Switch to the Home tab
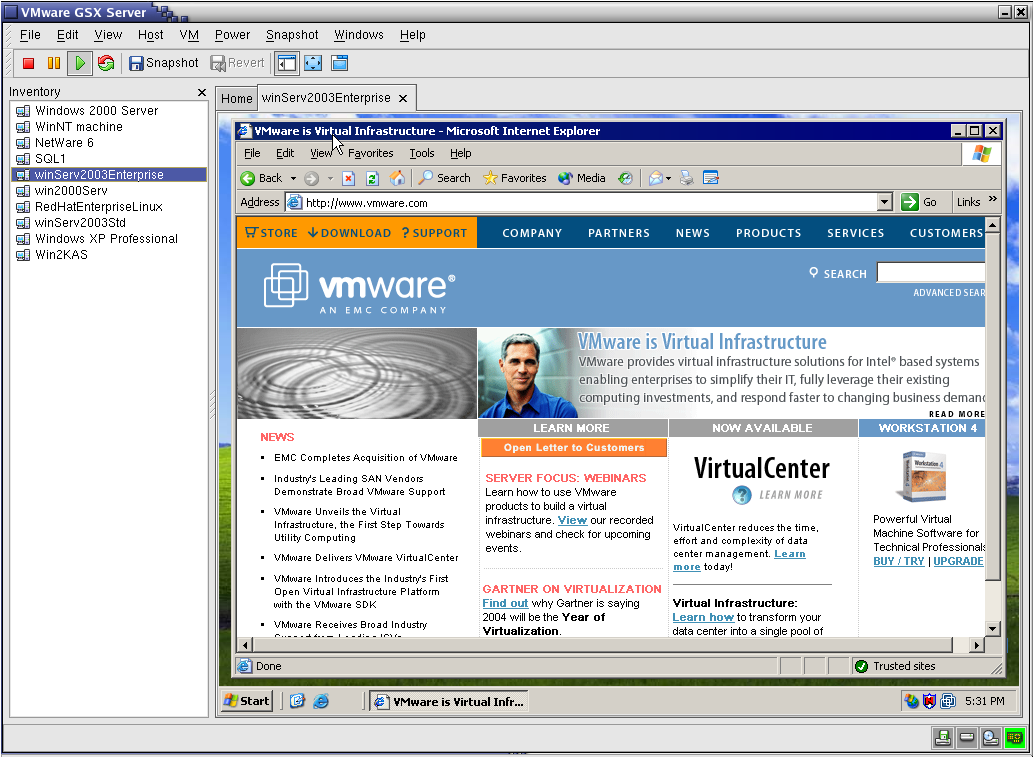This screenshot has width=1036, height=759. 237,98
